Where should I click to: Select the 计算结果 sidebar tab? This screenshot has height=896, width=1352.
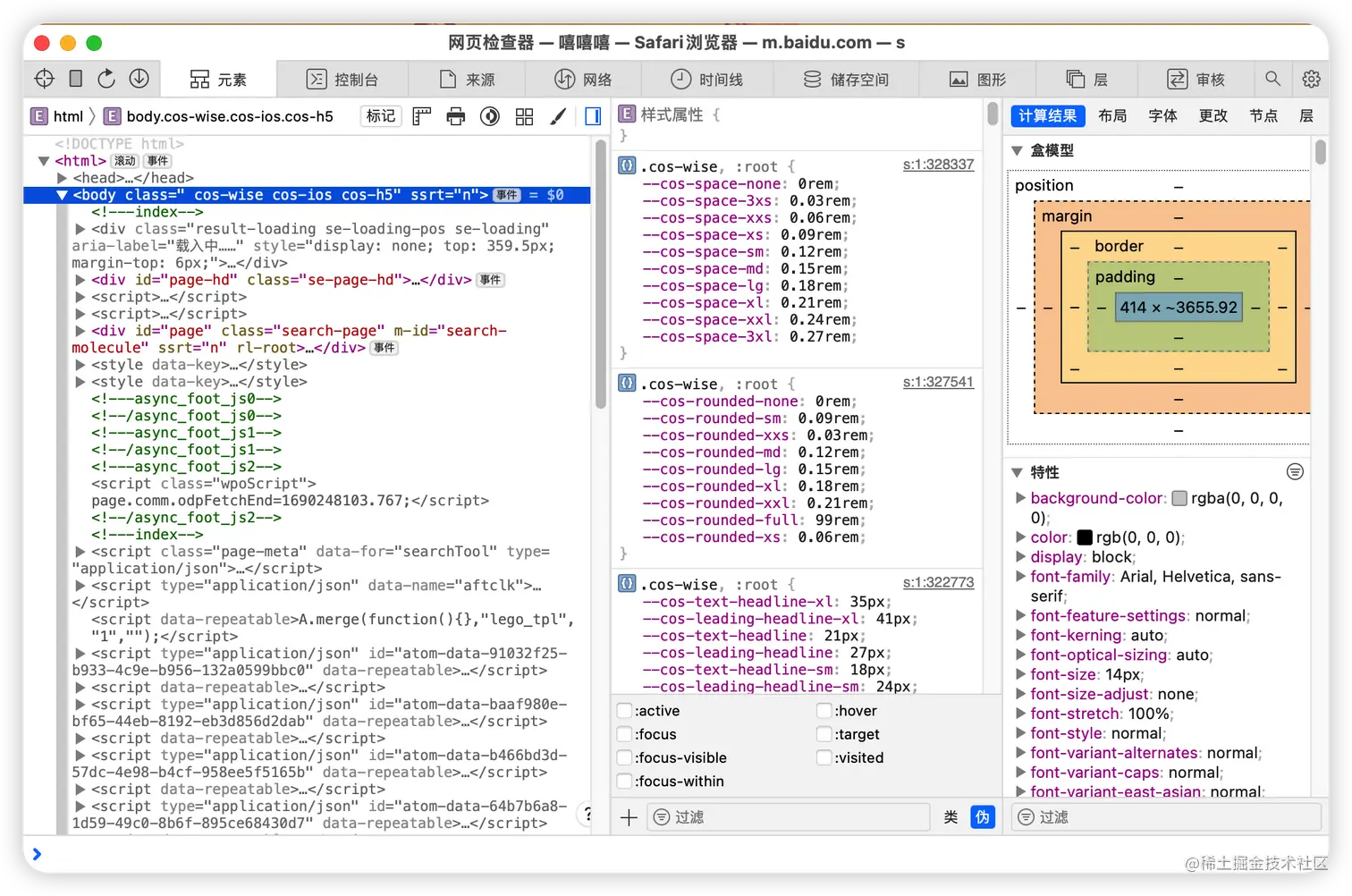(x=1048, y=116)
